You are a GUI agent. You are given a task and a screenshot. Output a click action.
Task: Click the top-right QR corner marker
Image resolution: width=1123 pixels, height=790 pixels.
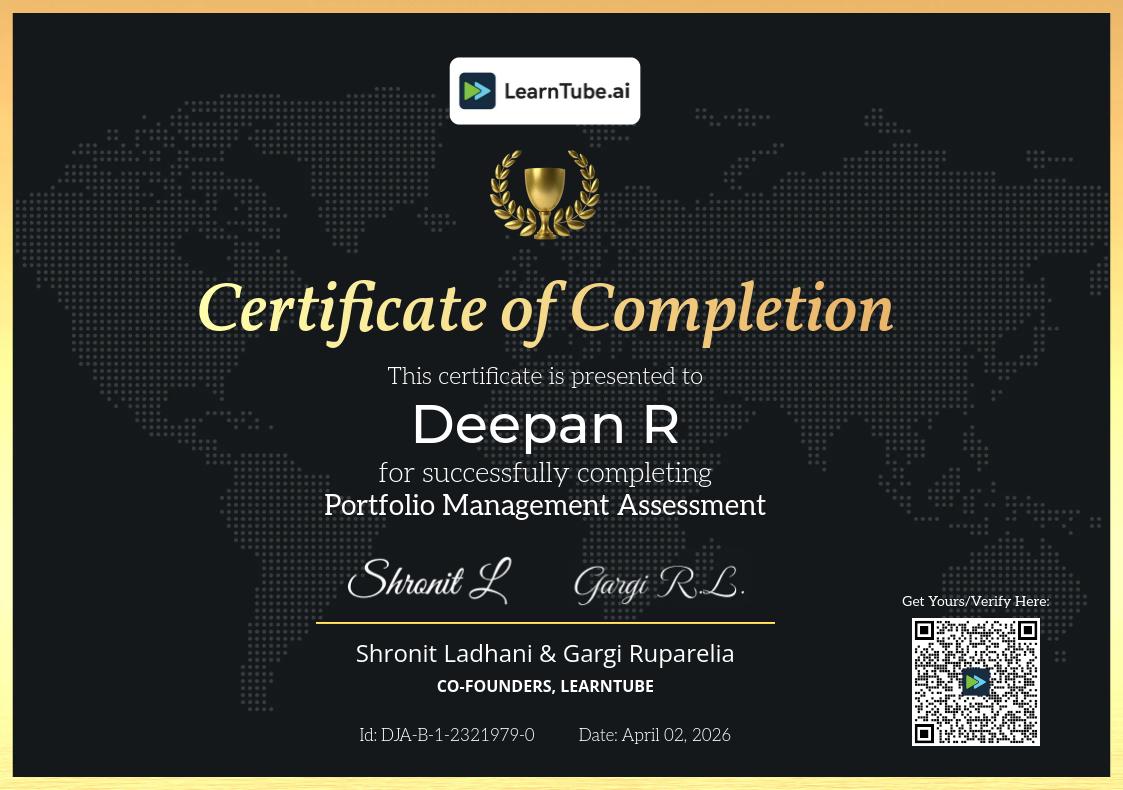tap(1027, 630)
